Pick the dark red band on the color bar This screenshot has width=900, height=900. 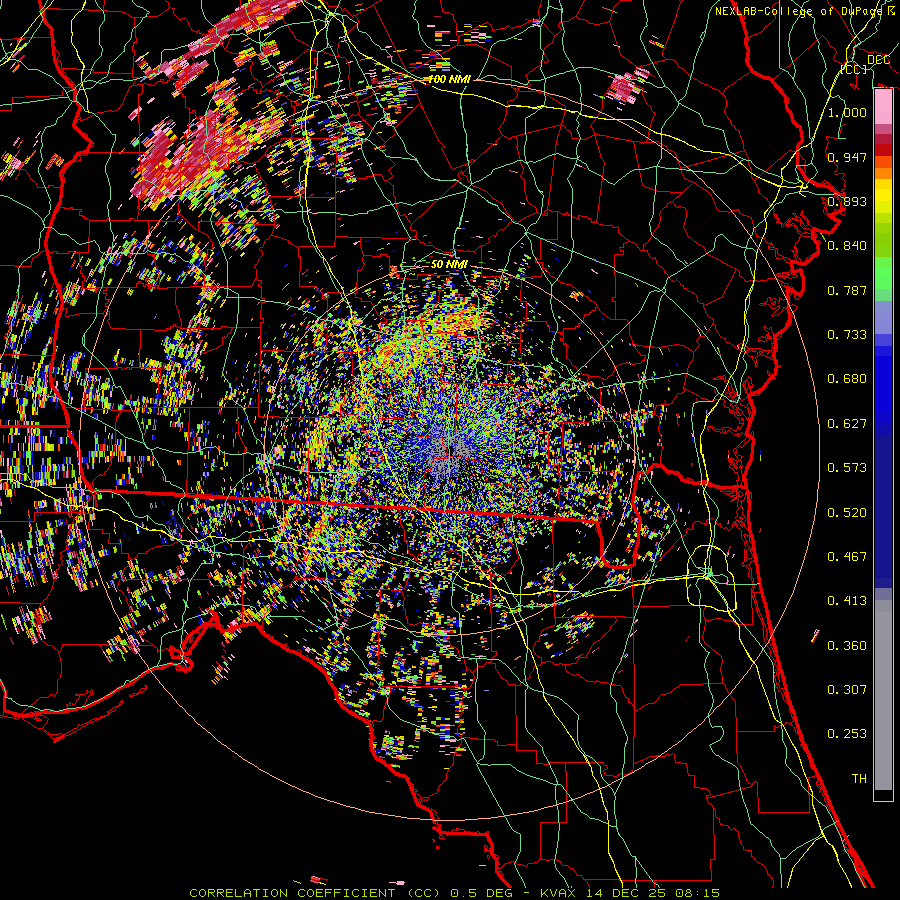pyautogui.click(x=883, y=150)
